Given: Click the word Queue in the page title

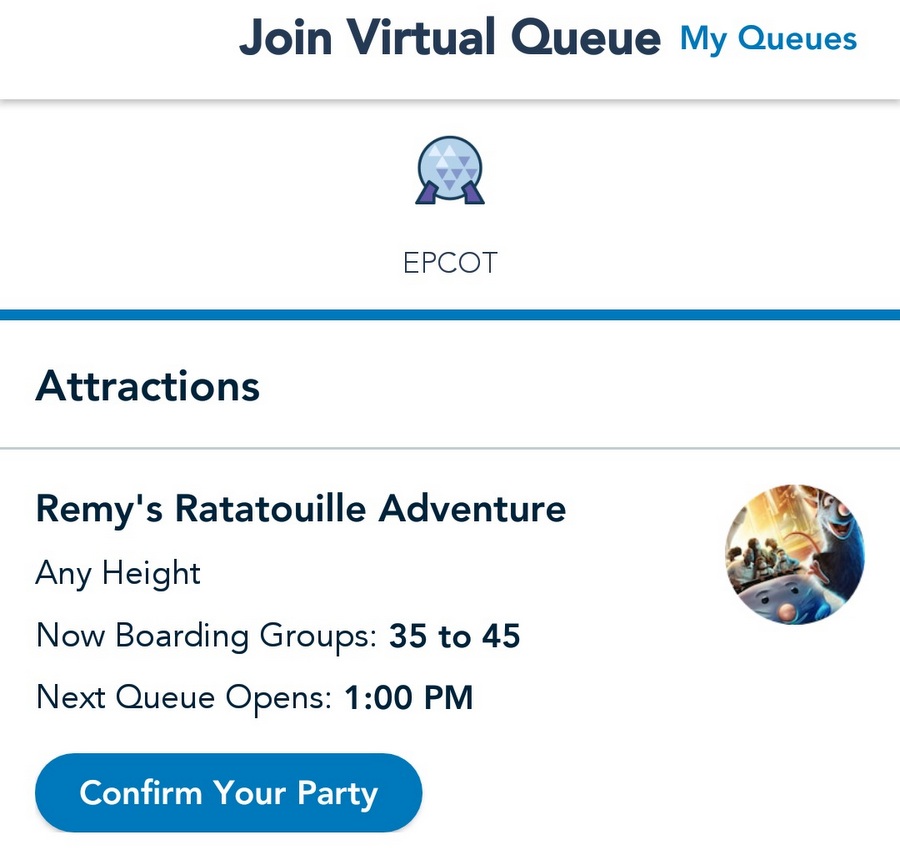Looking at the screenshot, I should point(585,39).
